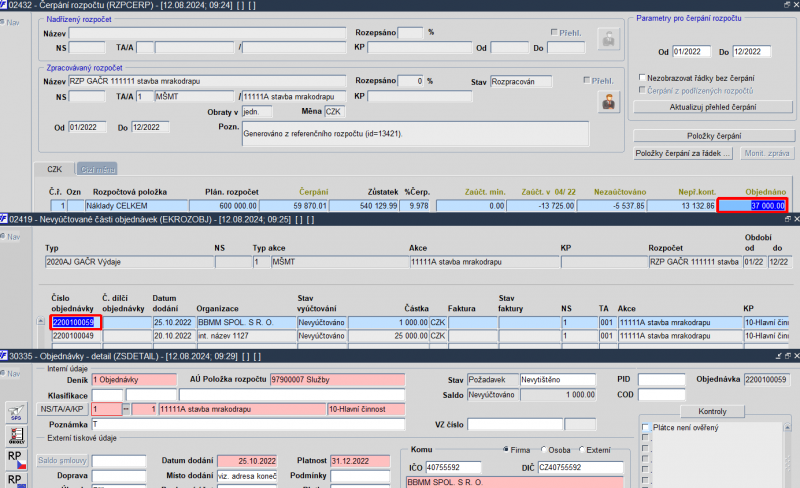Click the Typ field 2020AJ GAČR Výdaje
Viewport: 800px width, 488px height.
[129, 262]
